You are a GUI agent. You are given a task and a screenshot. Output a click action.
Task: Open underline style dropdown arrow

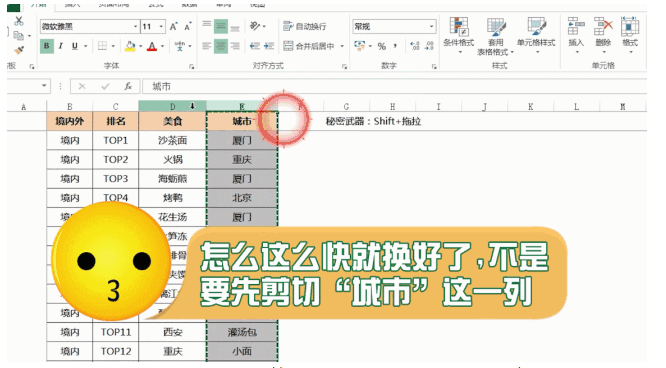point(85,46)
